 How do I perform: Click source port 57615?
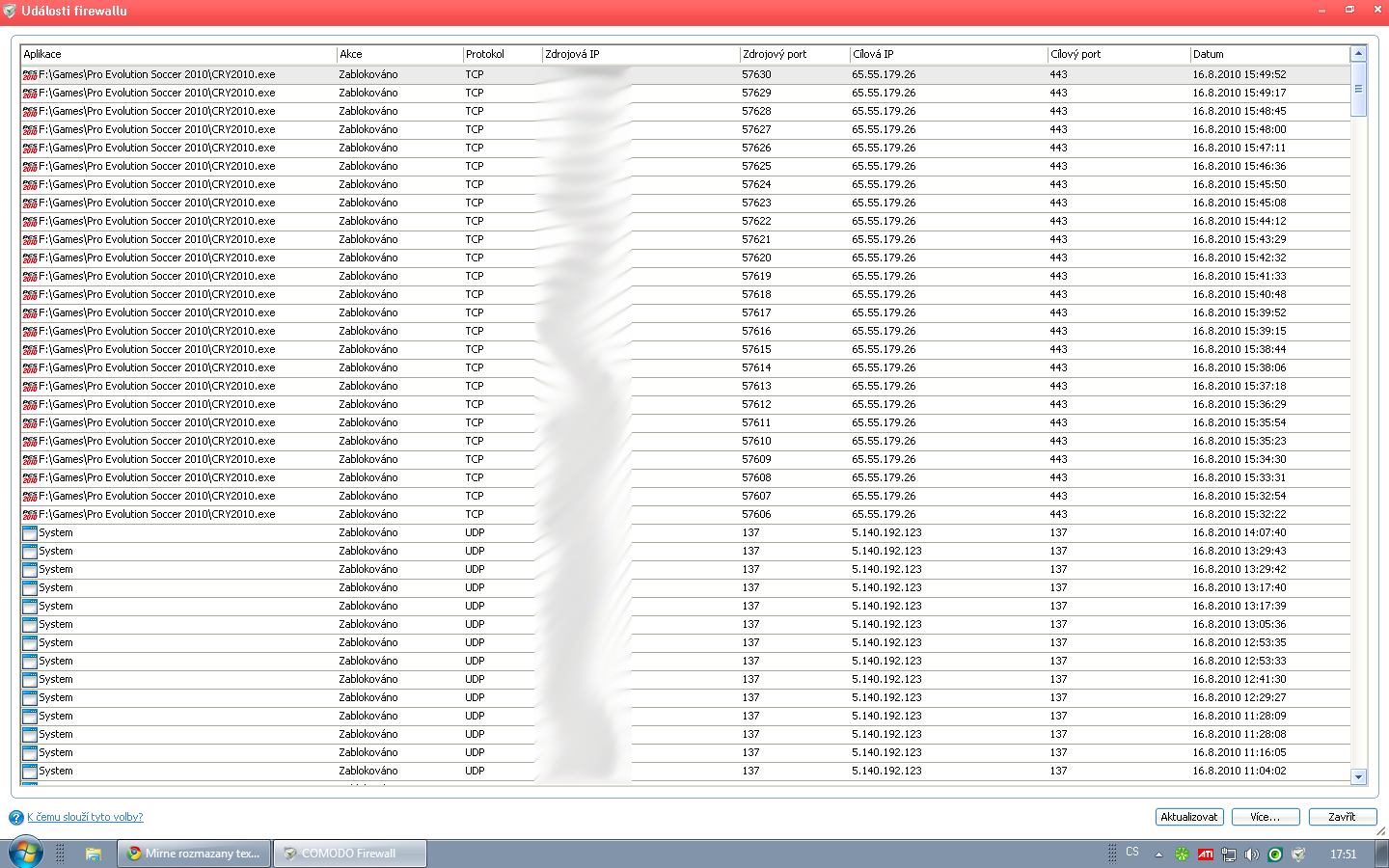[756, 350]
